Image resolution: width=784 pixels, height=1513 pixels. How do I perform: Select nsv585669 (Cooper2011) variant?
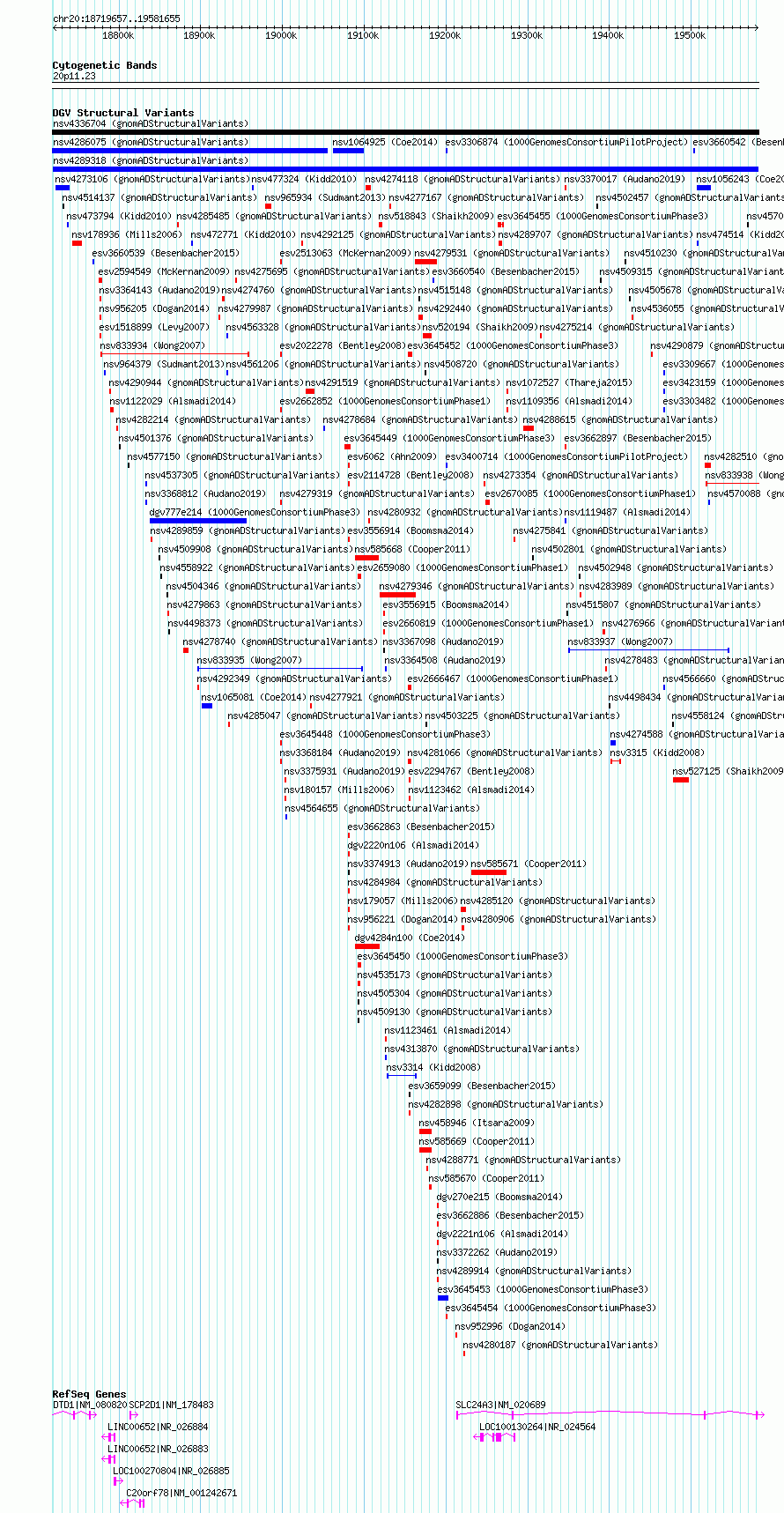coord(477,1141)
